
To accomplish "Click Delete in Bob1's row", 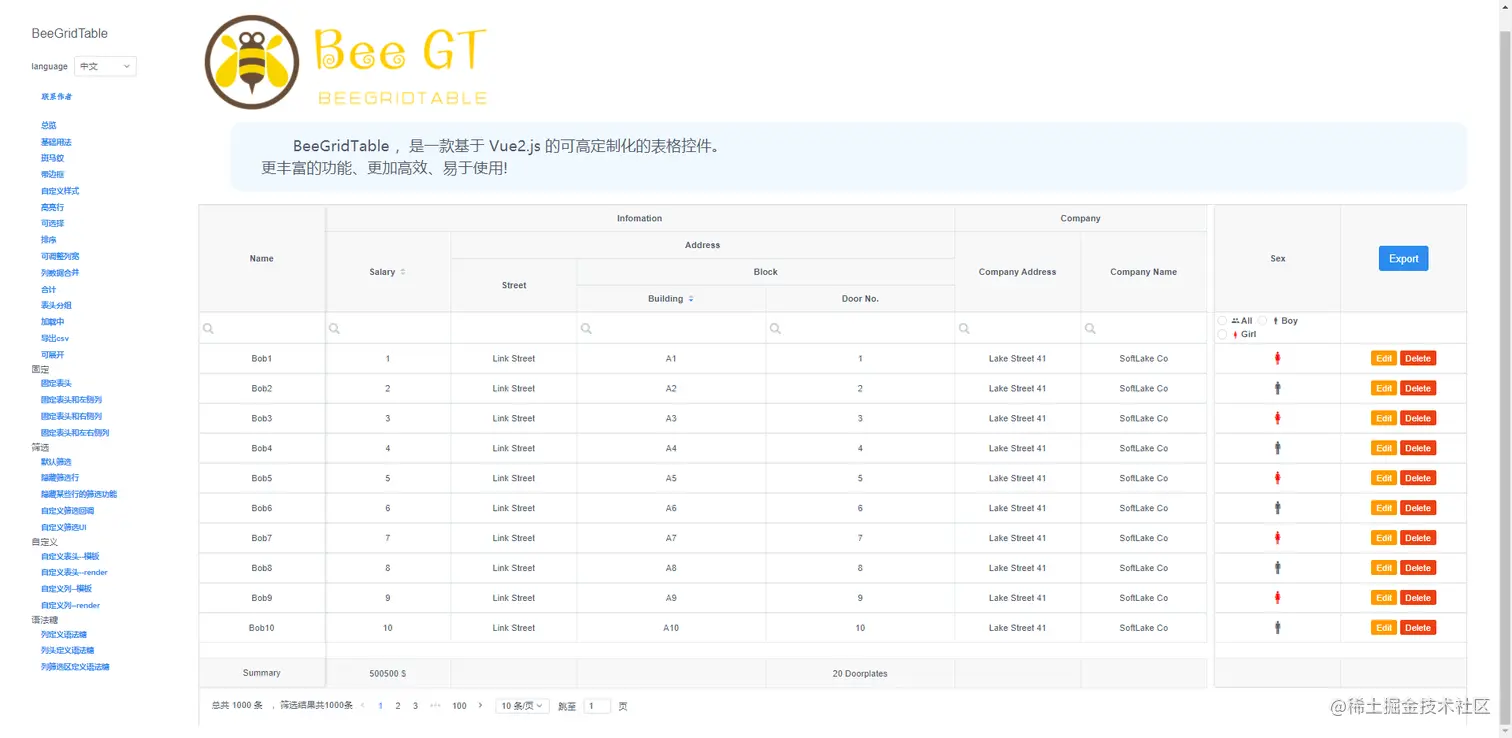I will (x=1418, y=358).
